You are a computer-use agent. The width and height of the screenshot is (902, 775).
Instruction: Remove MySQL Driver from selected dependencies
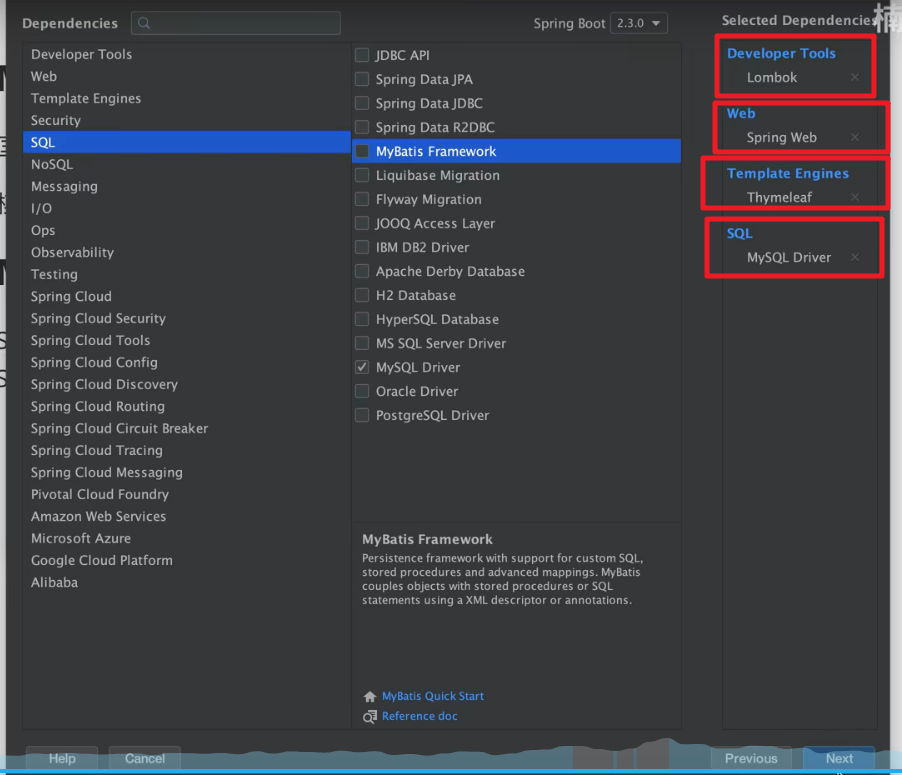coord(855,257)
